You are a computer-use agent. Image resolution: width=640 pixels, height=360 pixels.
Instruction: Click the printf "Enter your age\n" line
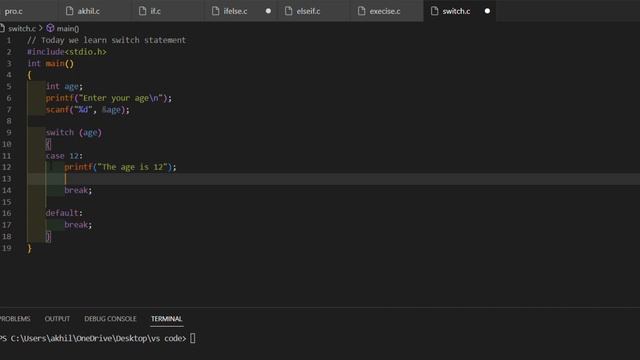(109, 98)
